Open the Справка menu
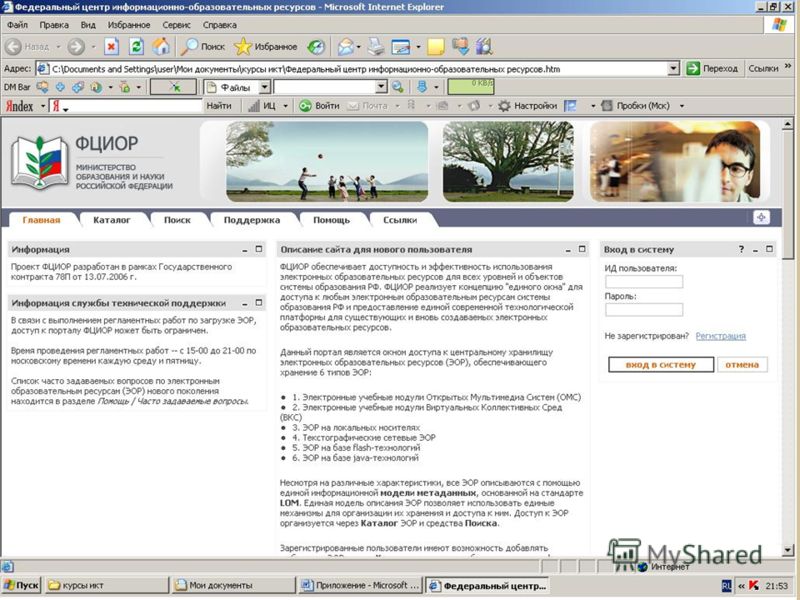Screen dimensions: 800x600 click(x=219, y=25)
